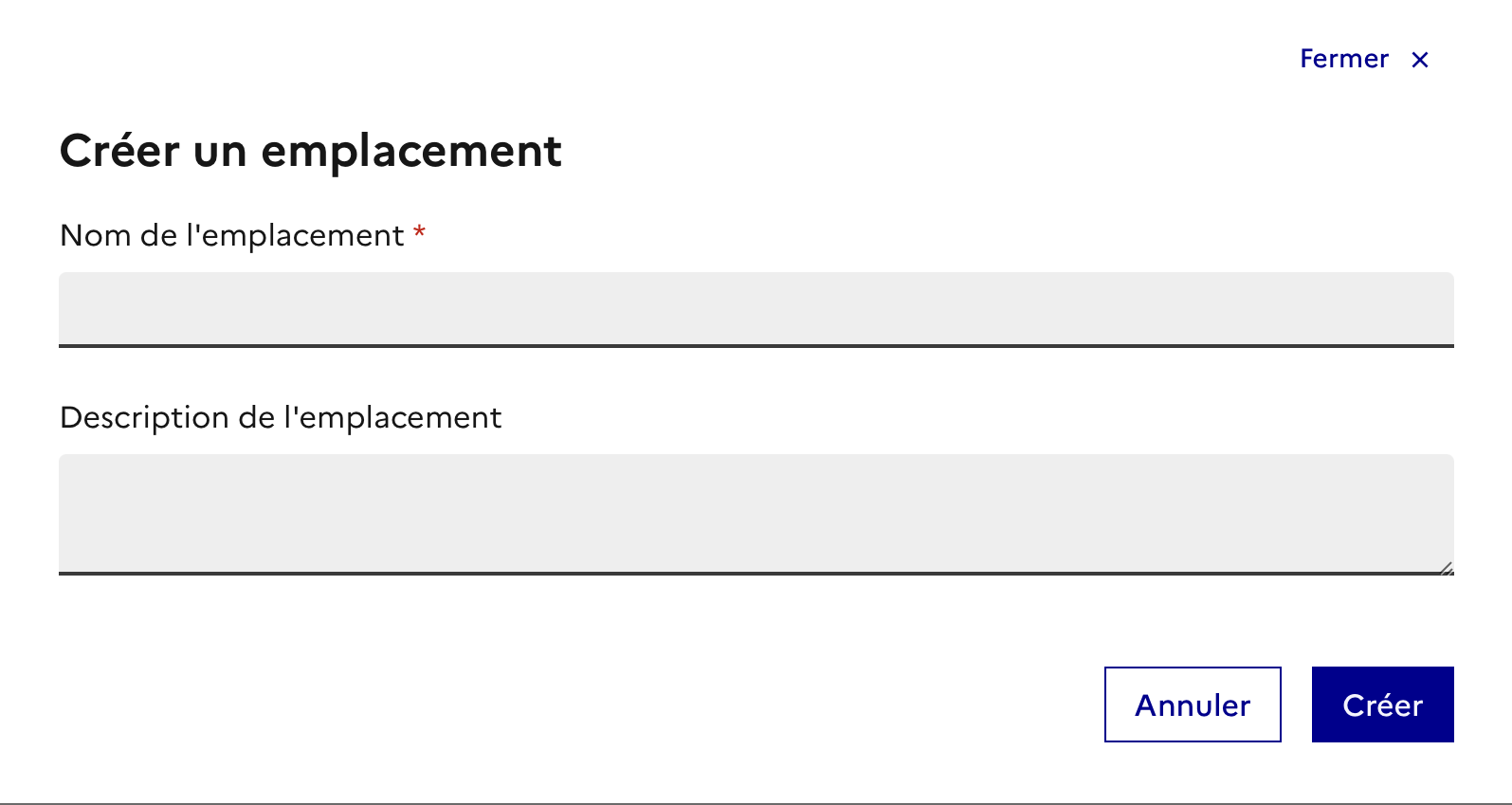Focus the Nom de l'emplacement field

[x=756, y=309]
